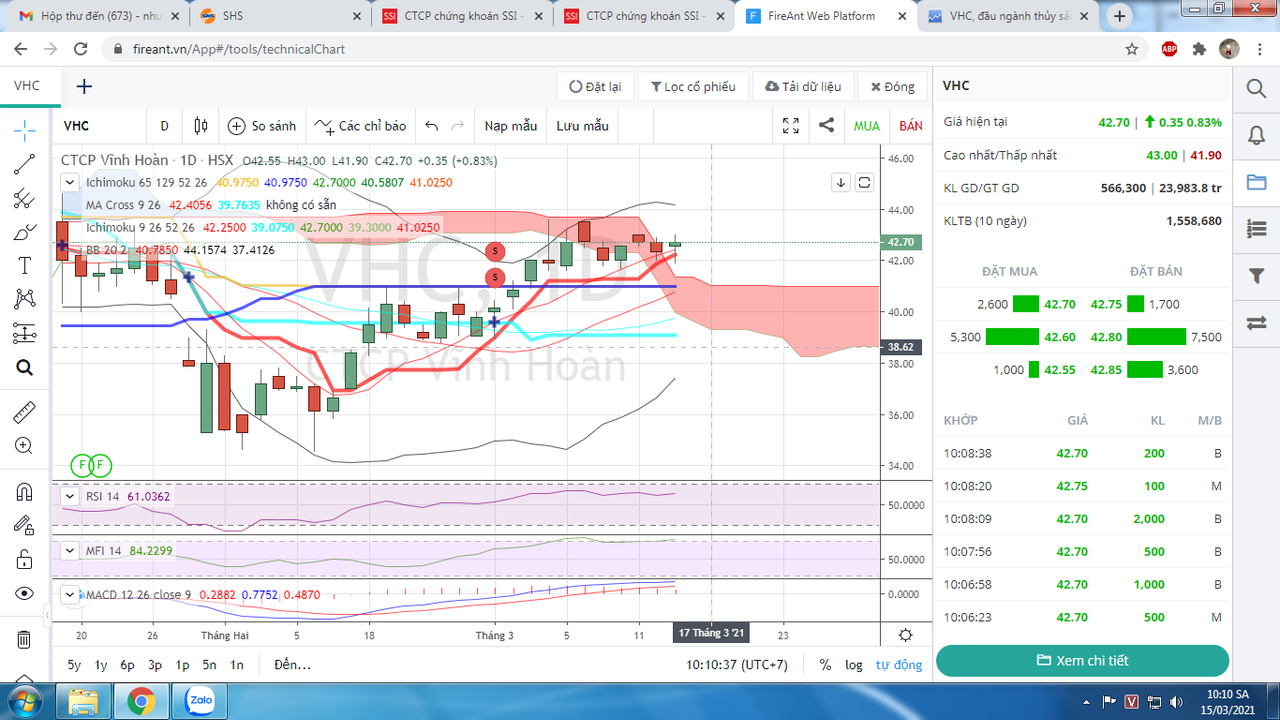Toggle percent scale mode

825,665
